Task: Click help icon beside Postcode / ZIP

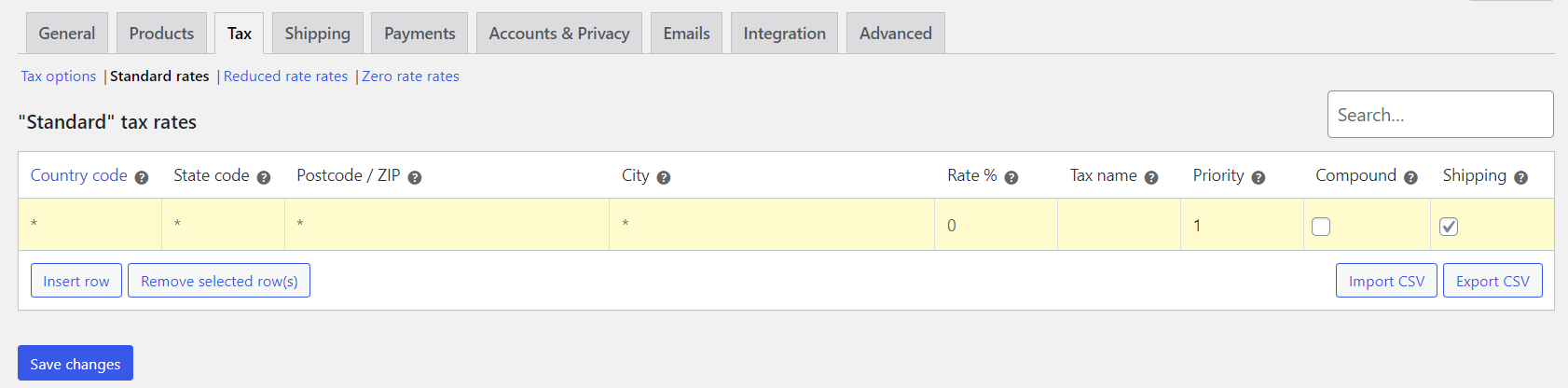Action: click(x=415, y=177)
